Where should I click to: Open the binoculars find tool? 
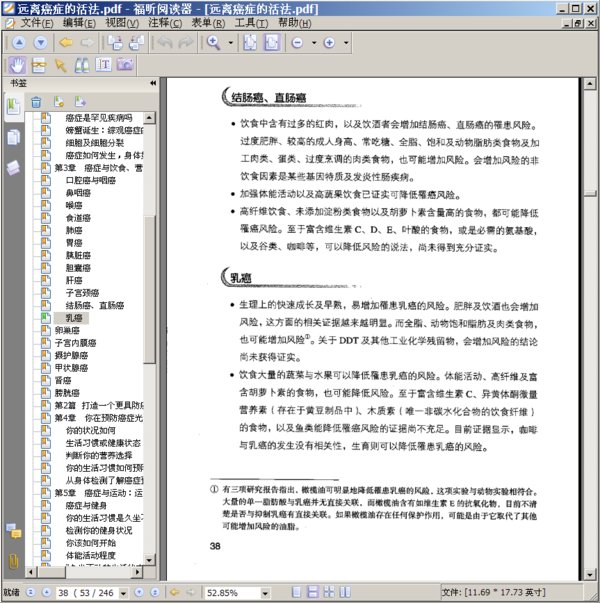82,65
